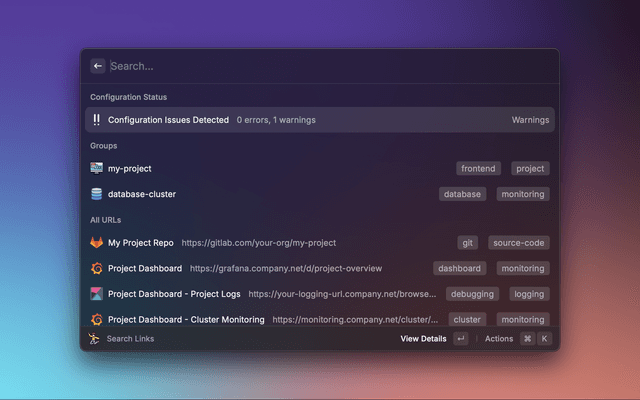Click the frontend tag on my-project
640x400 pixels.
[x=479, y=169]
